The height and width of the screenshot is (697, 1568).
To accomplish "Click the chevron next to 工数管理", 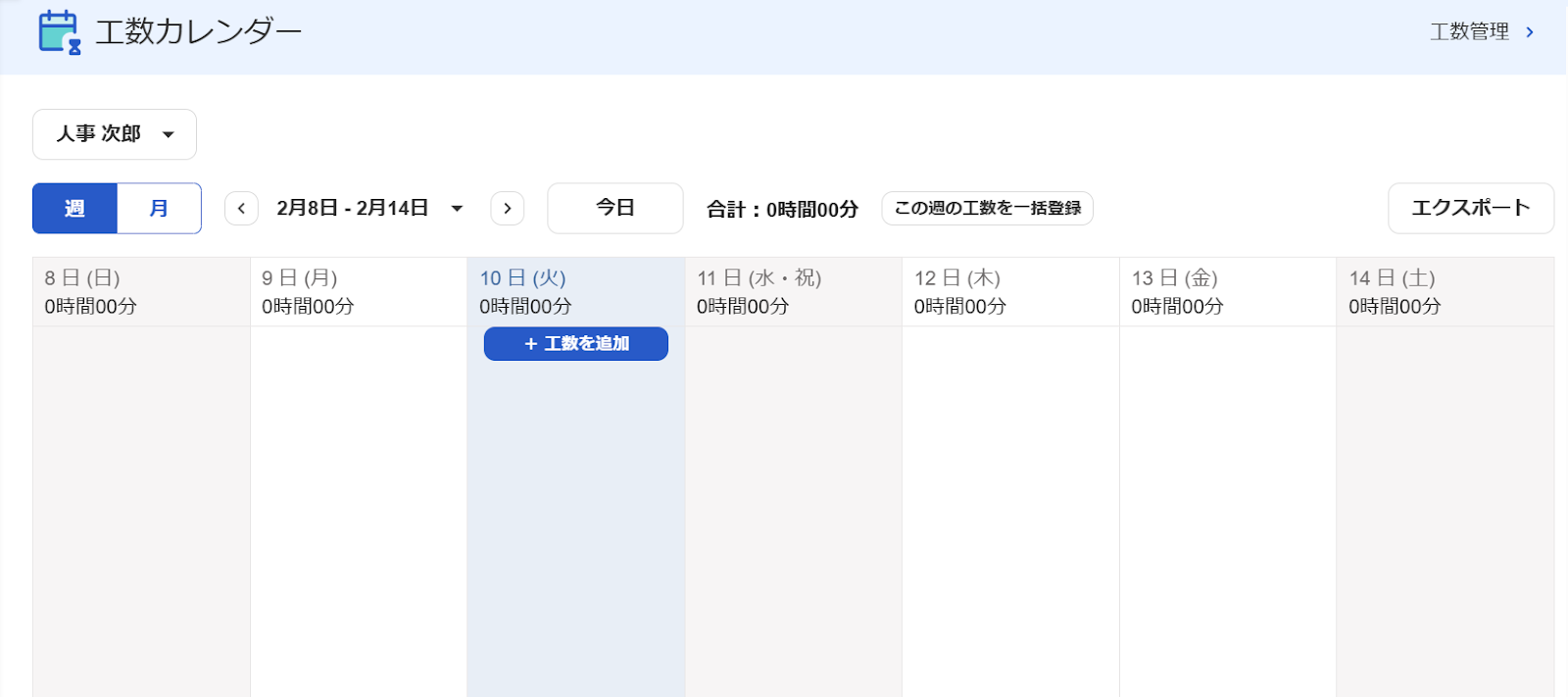I will (1530, 32).
